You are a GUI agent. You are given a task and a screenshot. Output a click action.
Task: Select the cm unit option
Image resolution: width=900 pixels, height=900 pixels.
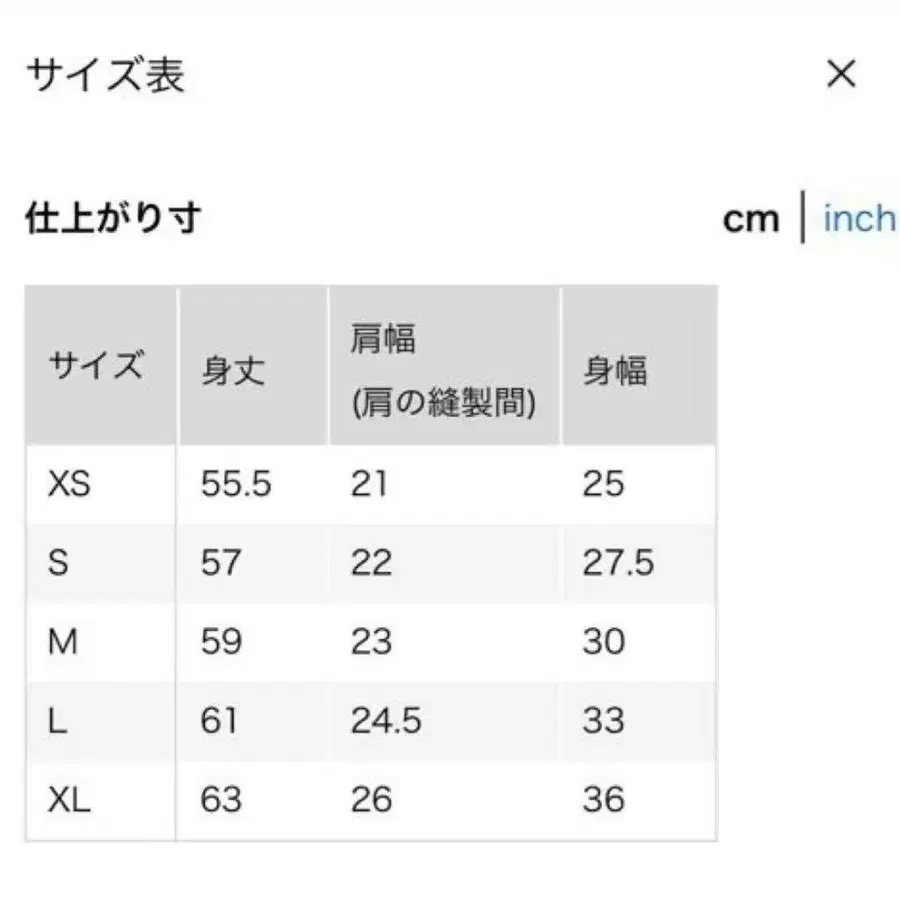[x=752, y=218]
